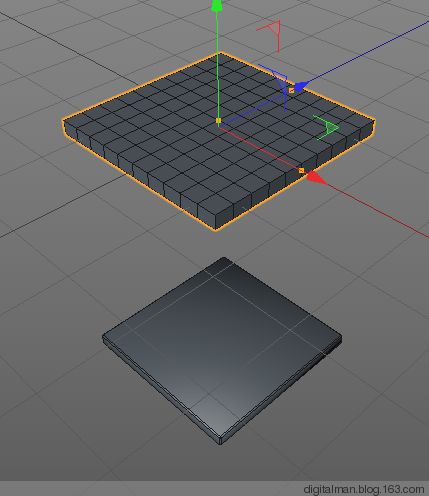
Task: Select the smooth rounded slab below
Action: coord(222,350)
